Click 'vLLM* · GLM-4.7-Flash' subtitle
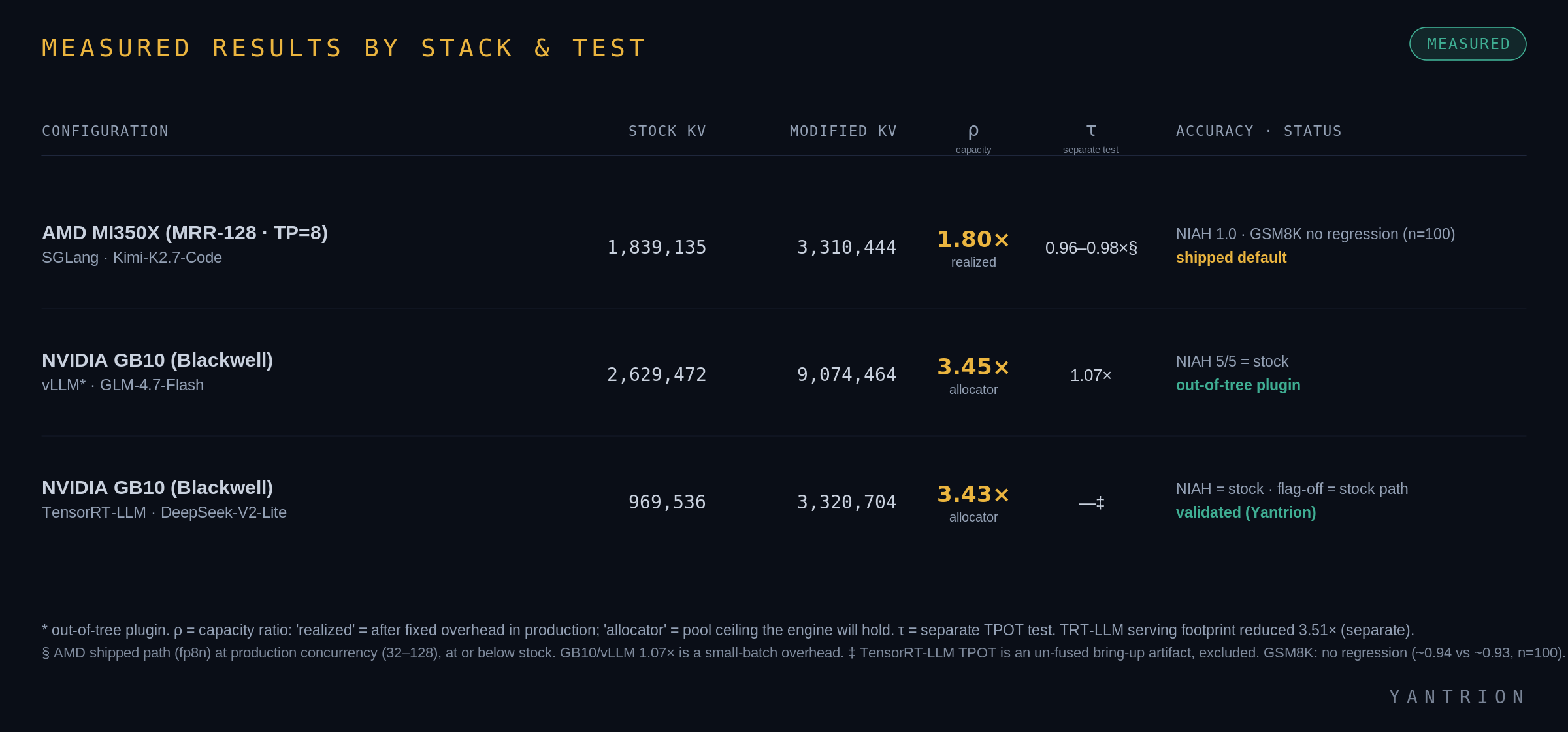Screen dimensions: 1568x732 (123, 385)
